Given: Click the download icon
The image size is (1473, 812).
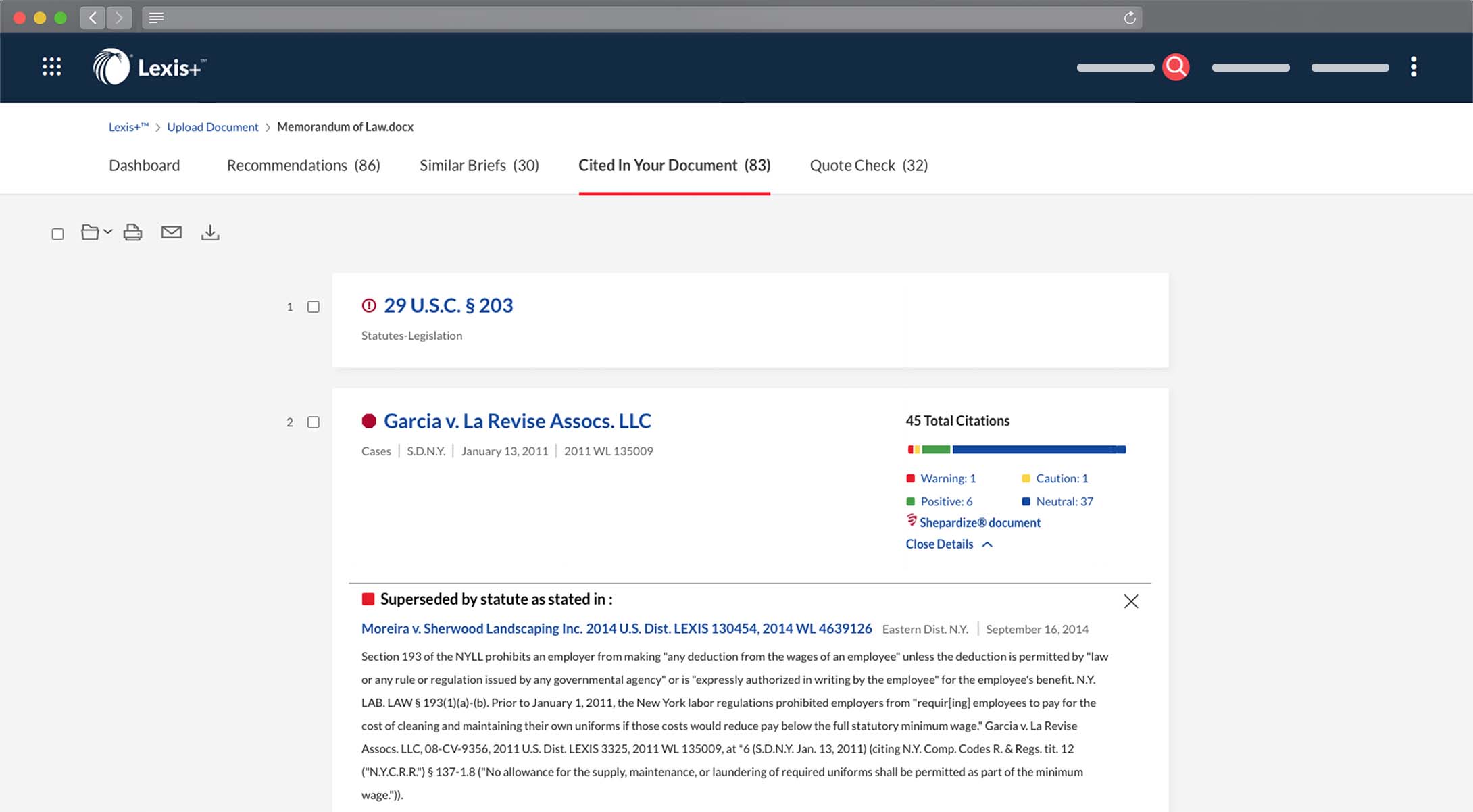Looking at the screenshot, I should point(210,232).
